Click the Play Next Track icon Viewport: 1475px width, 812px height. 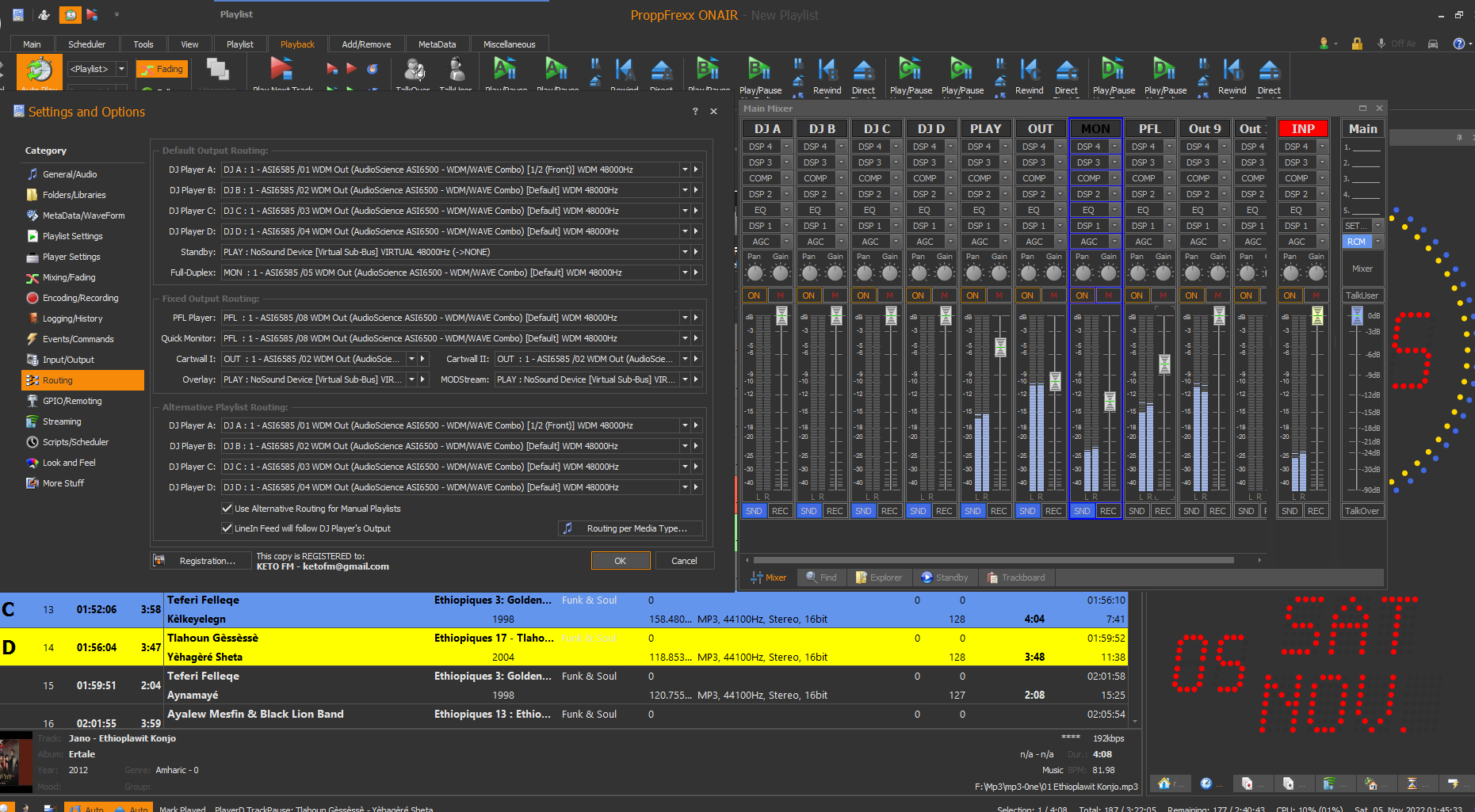pyautogui.click(x=281, y=70)
